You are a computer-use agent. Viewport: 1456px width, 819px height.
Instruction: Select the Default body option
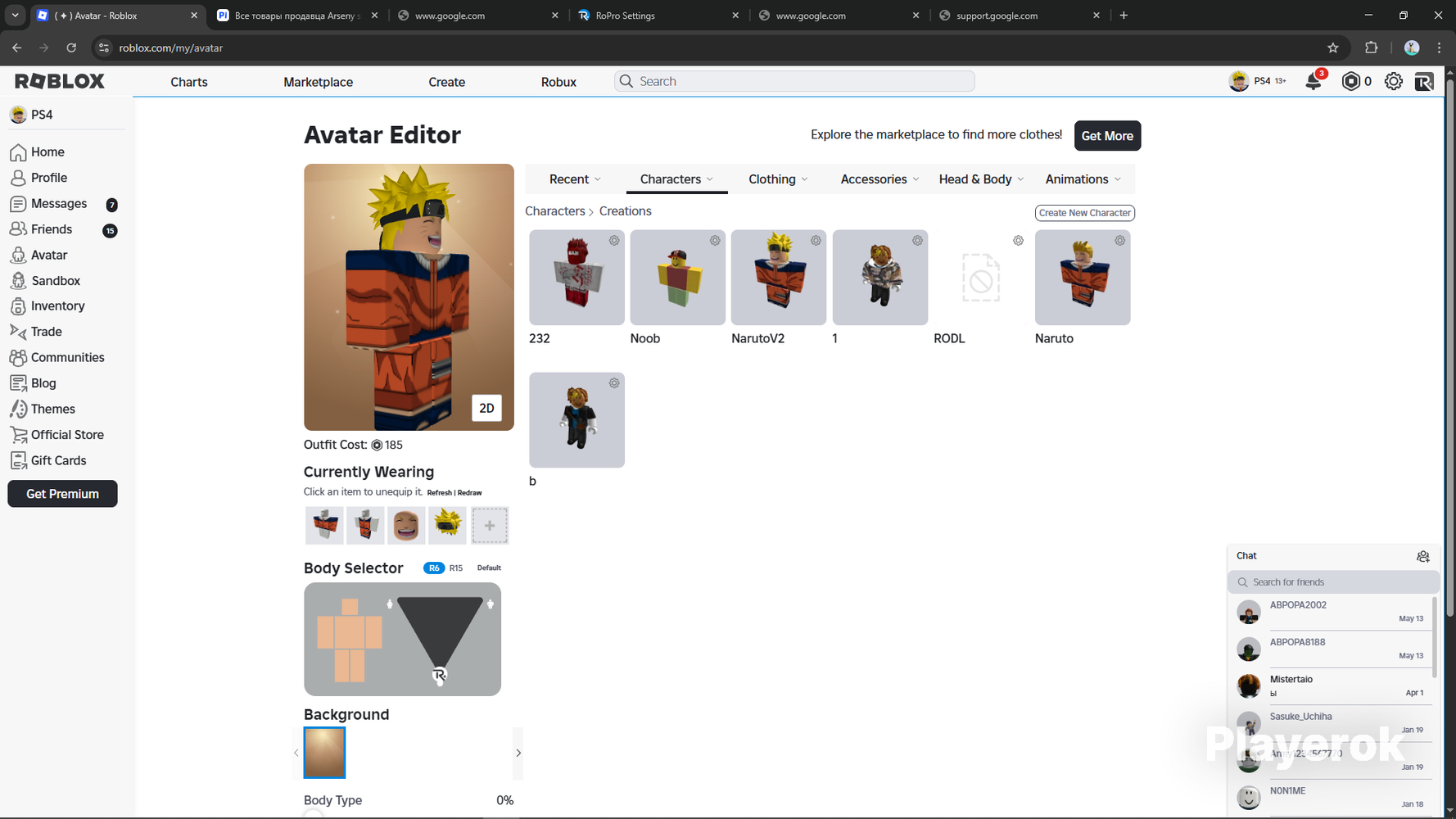(489, 568)
